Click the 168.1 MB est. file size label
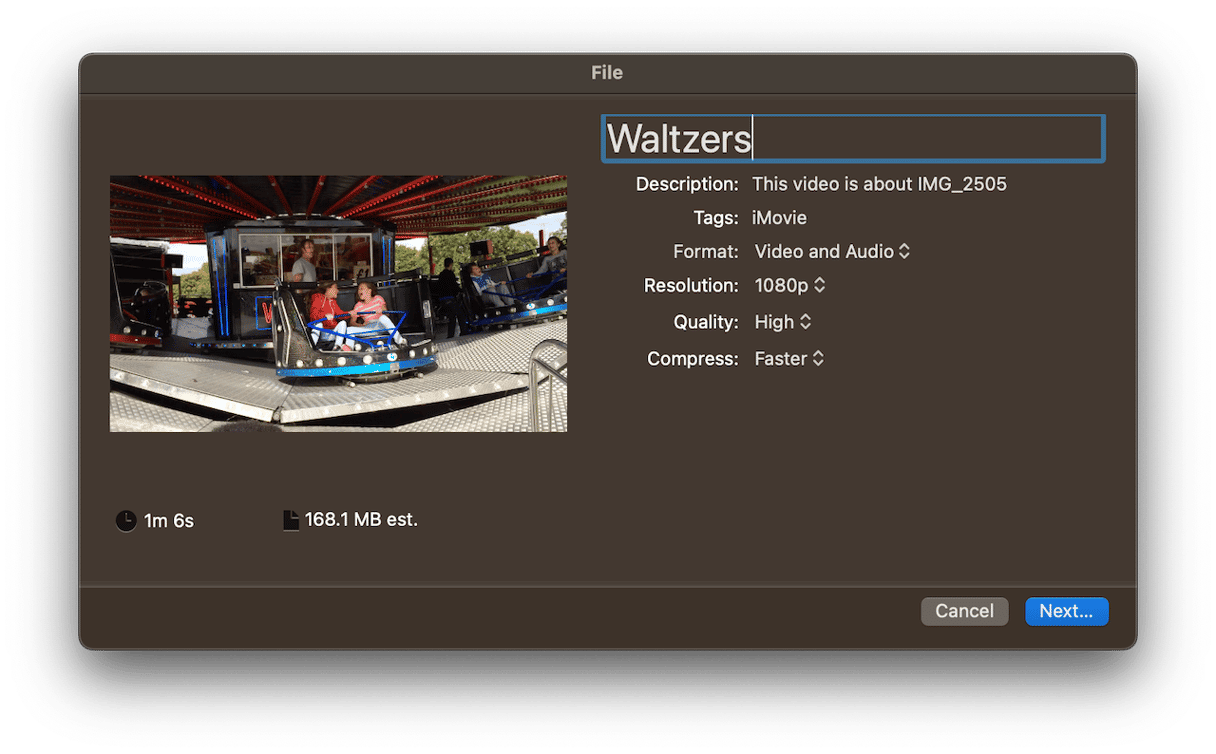The image size is (1216, 754). click(361, 520)
